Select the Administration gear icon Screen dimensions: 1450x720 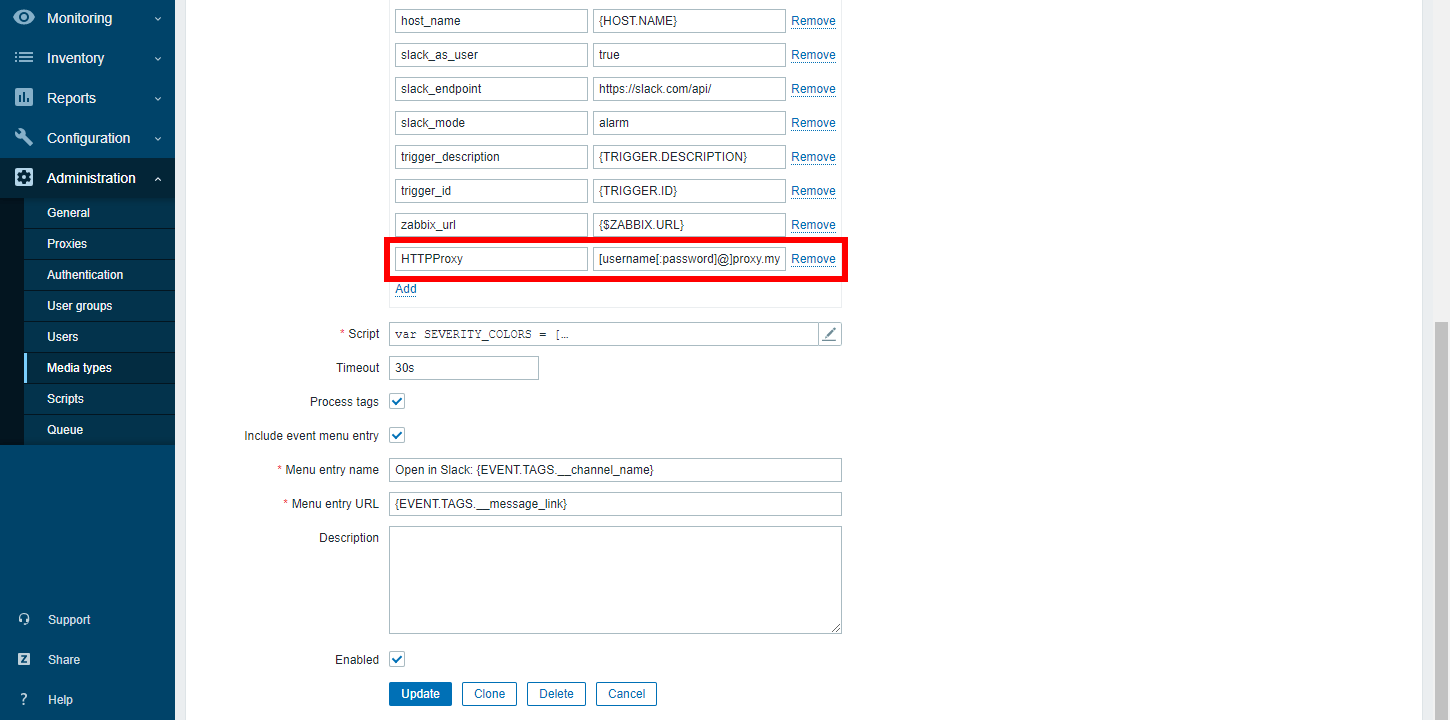pyautogui.click(x=23, y=177)
